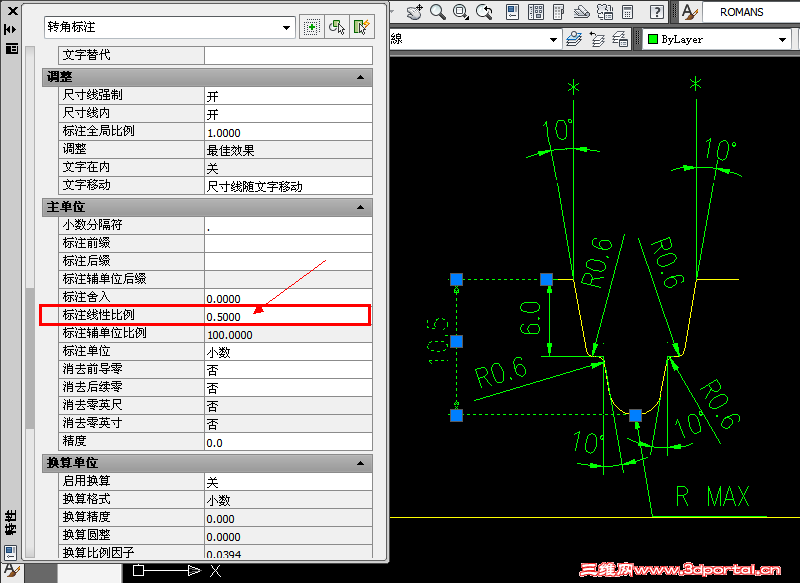Select the R MAX text in drawing

(x=712, y=496)
